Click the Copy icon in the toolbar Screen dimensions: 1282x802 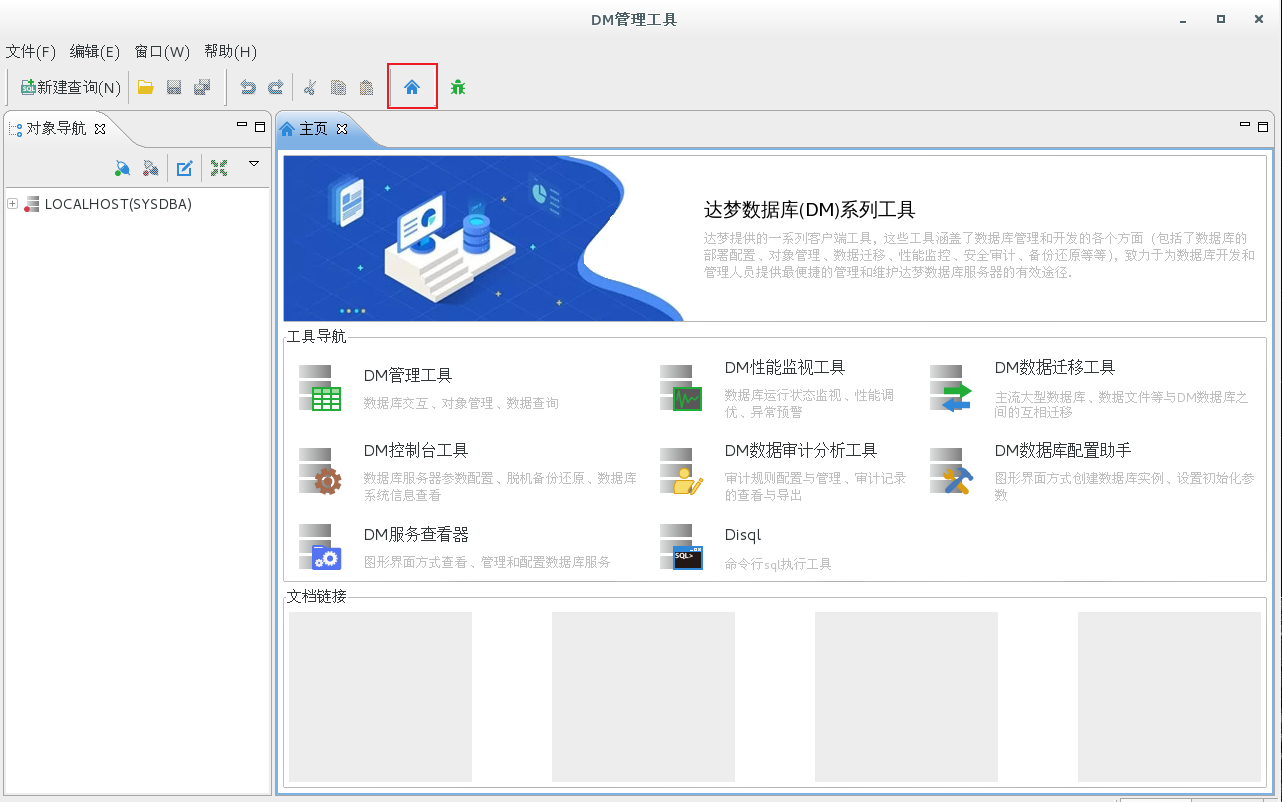pyautogui.click(x=338, y=88)
